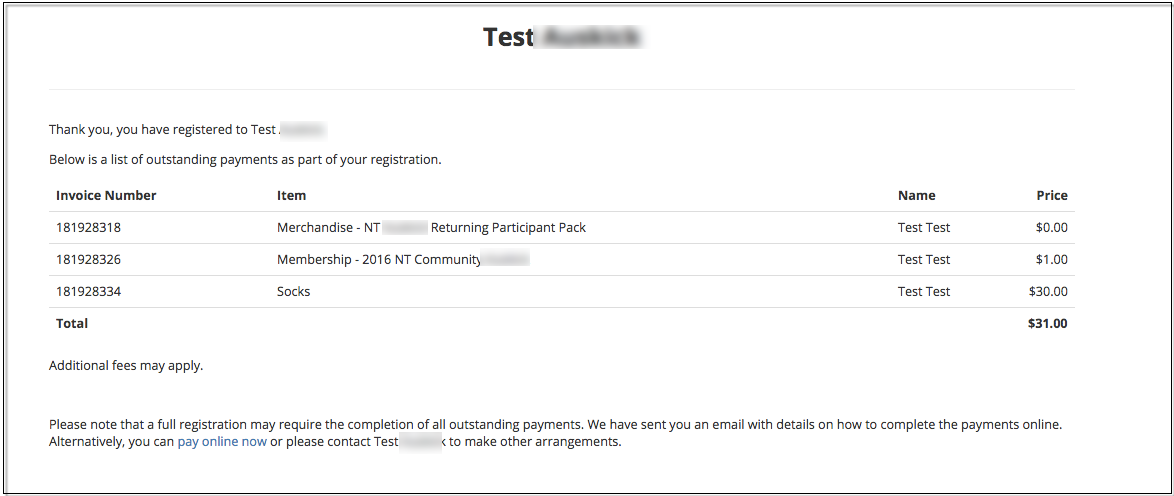The height and width of the screenshot is (496, 1174).
Task: Click the $31.00 total amount
Action: (1048, 324)
